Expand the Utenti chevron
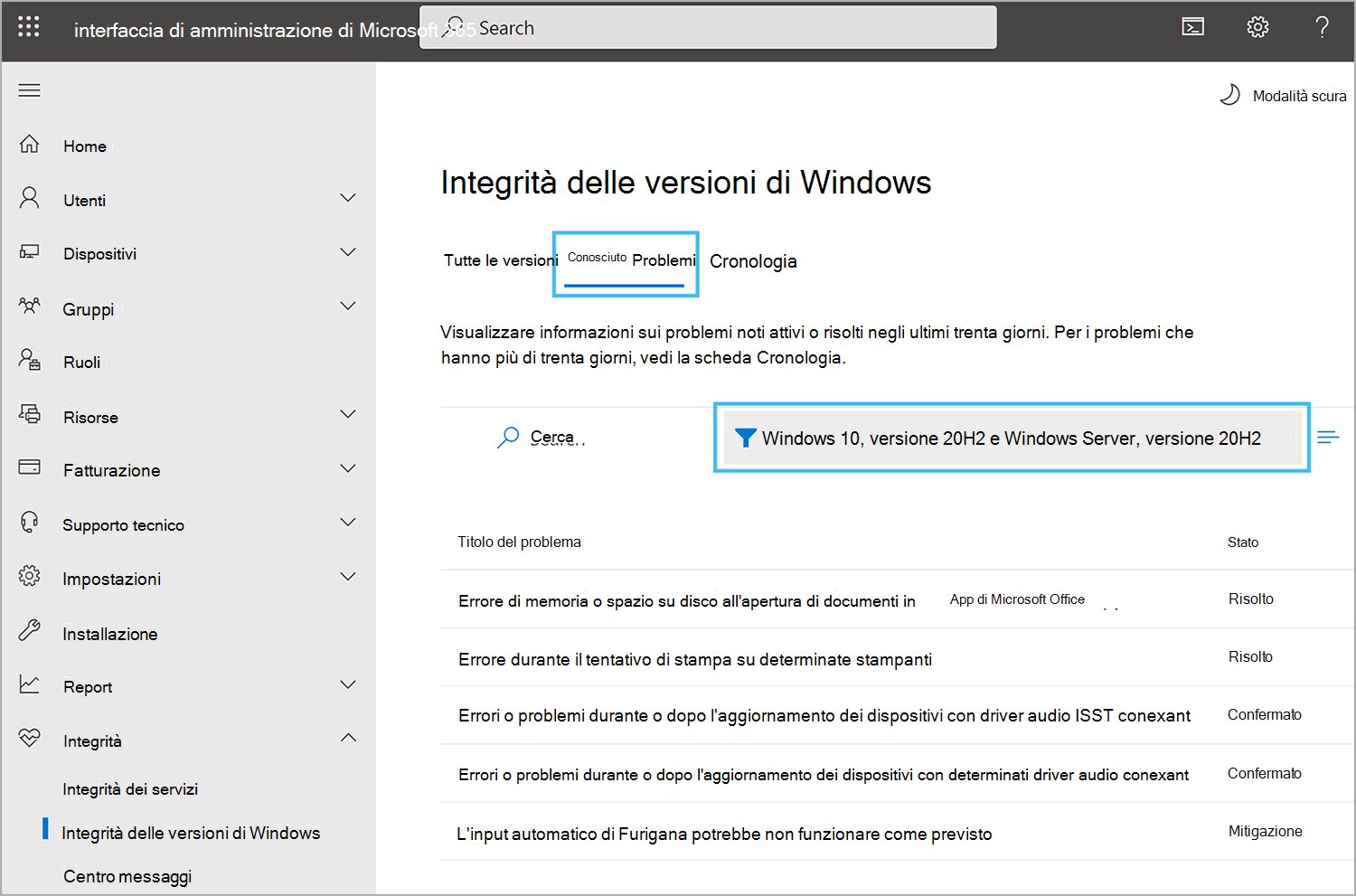Screen dimensions: 1356x896 point(348,198)
